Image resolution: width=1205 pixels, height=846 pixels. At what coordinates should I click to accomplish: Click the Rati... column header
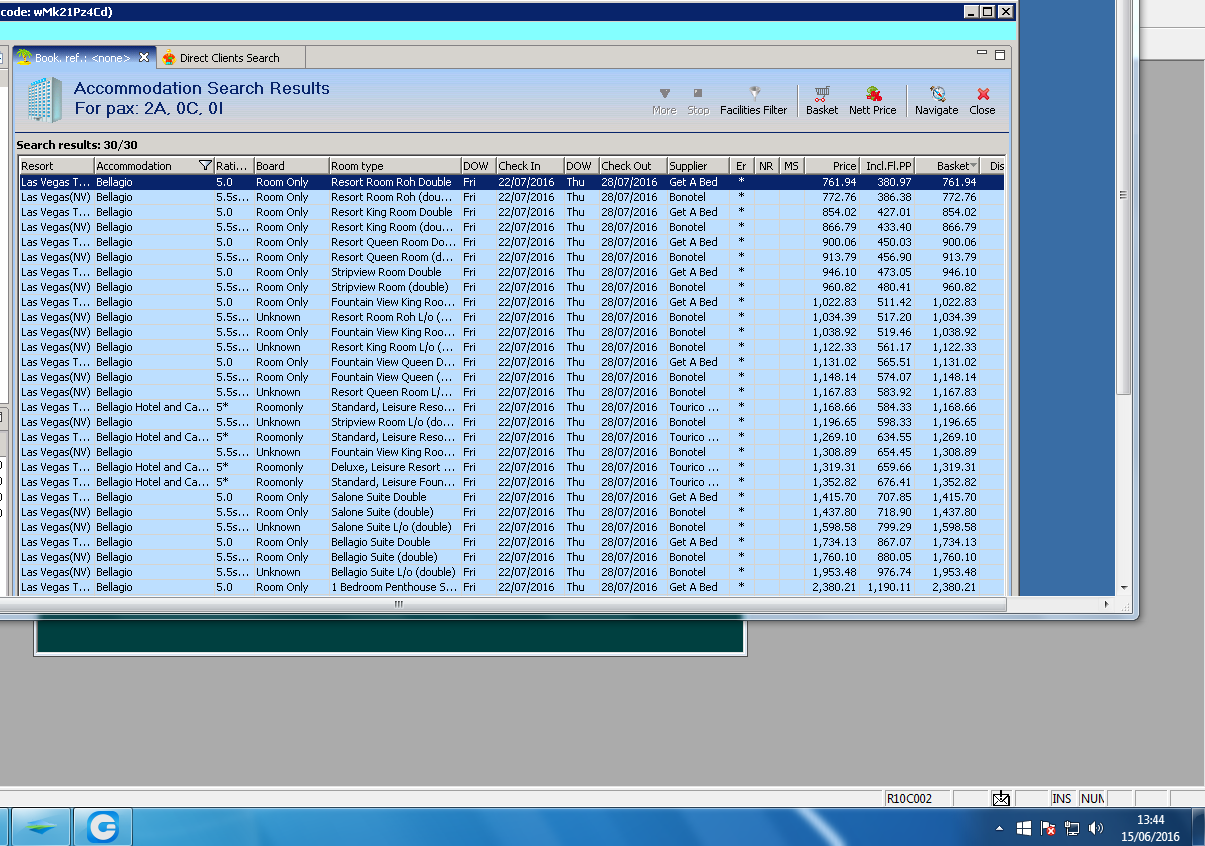coord(233,166)
